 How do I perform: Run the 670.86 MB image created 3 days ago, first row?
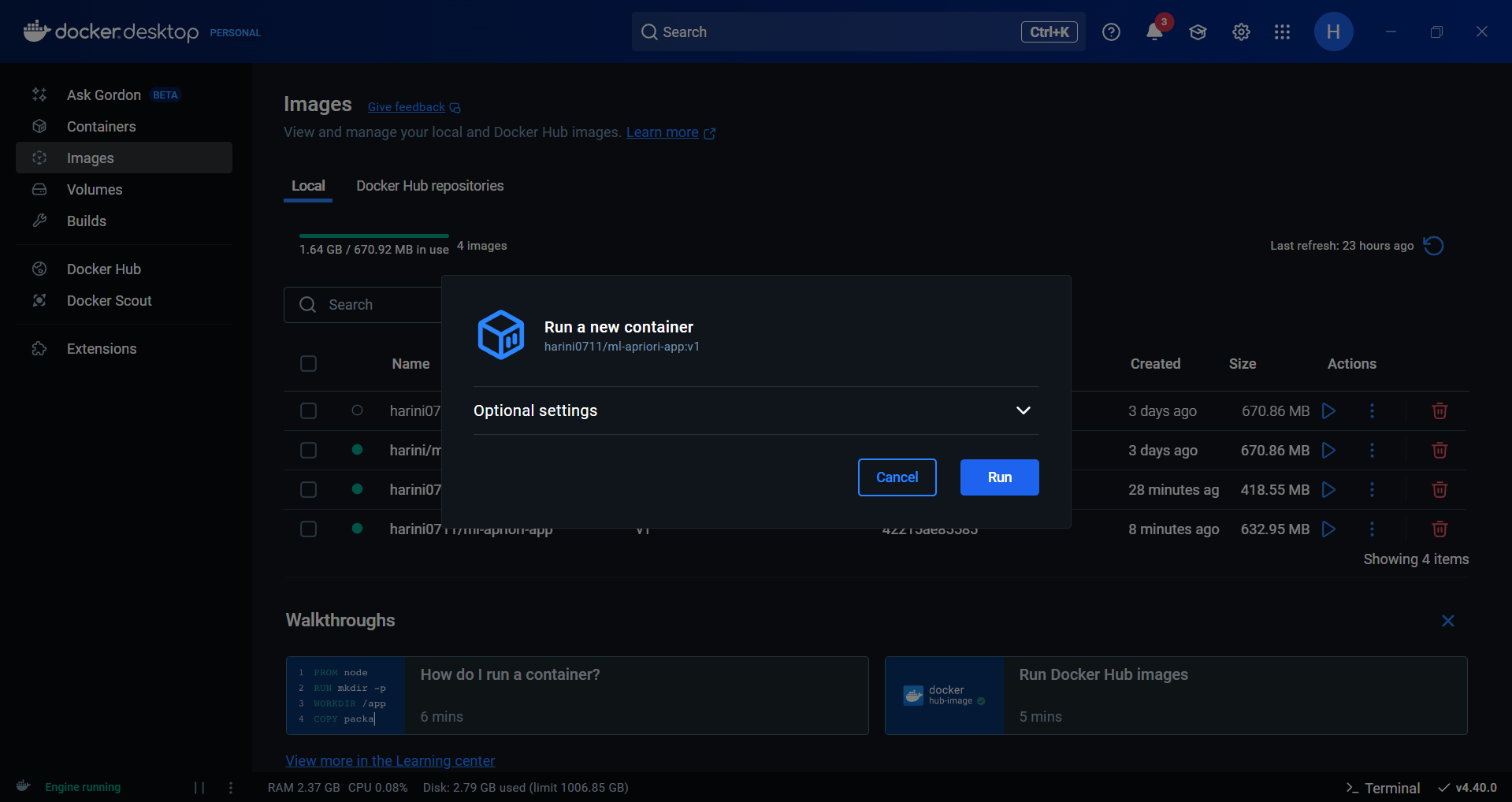1328,410
